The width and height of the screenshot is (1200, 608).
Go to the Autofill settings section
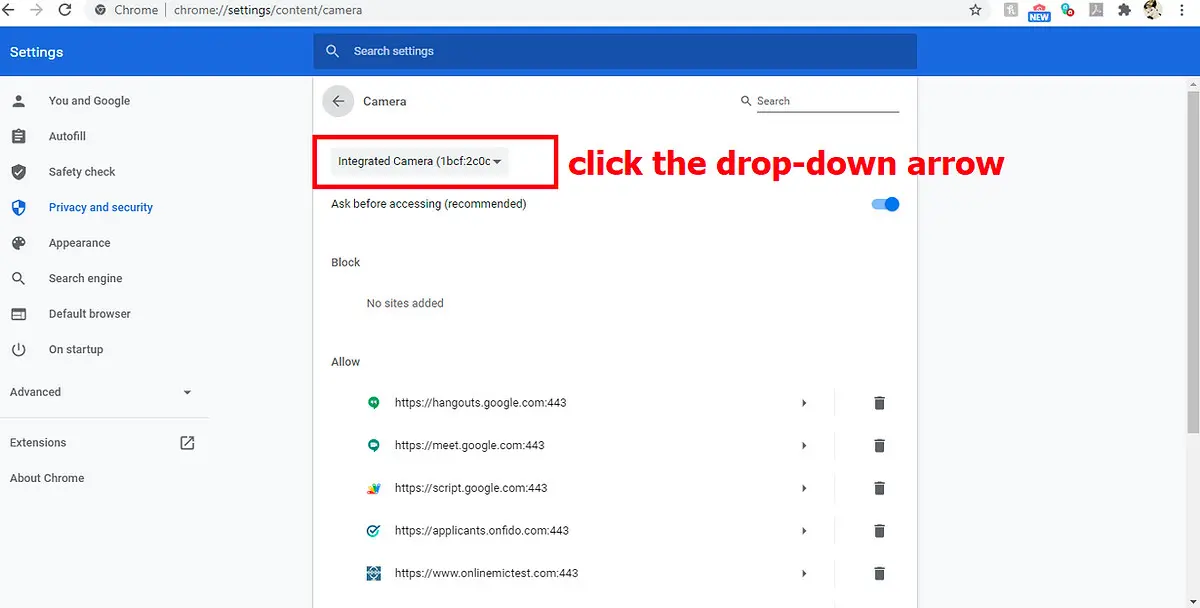(67, 136)
